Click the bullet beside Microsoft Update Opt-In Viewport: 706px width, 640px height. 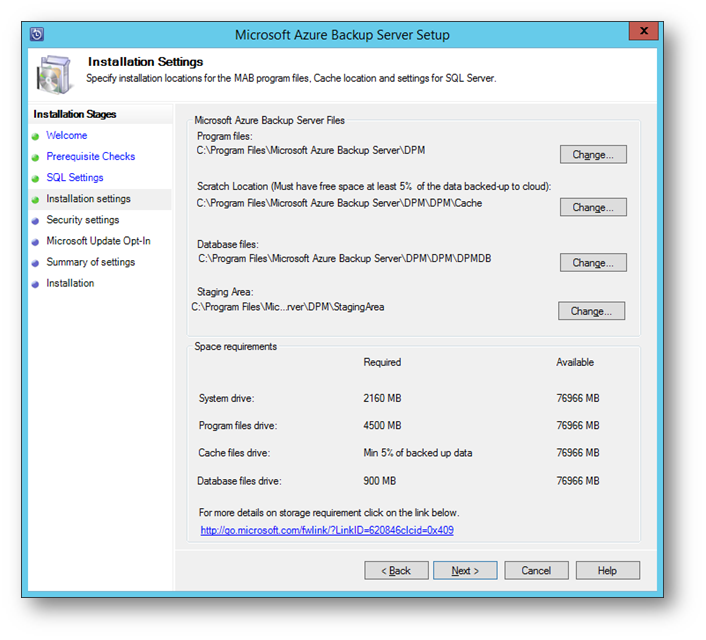pyautogui.click(x=36, y=242)
